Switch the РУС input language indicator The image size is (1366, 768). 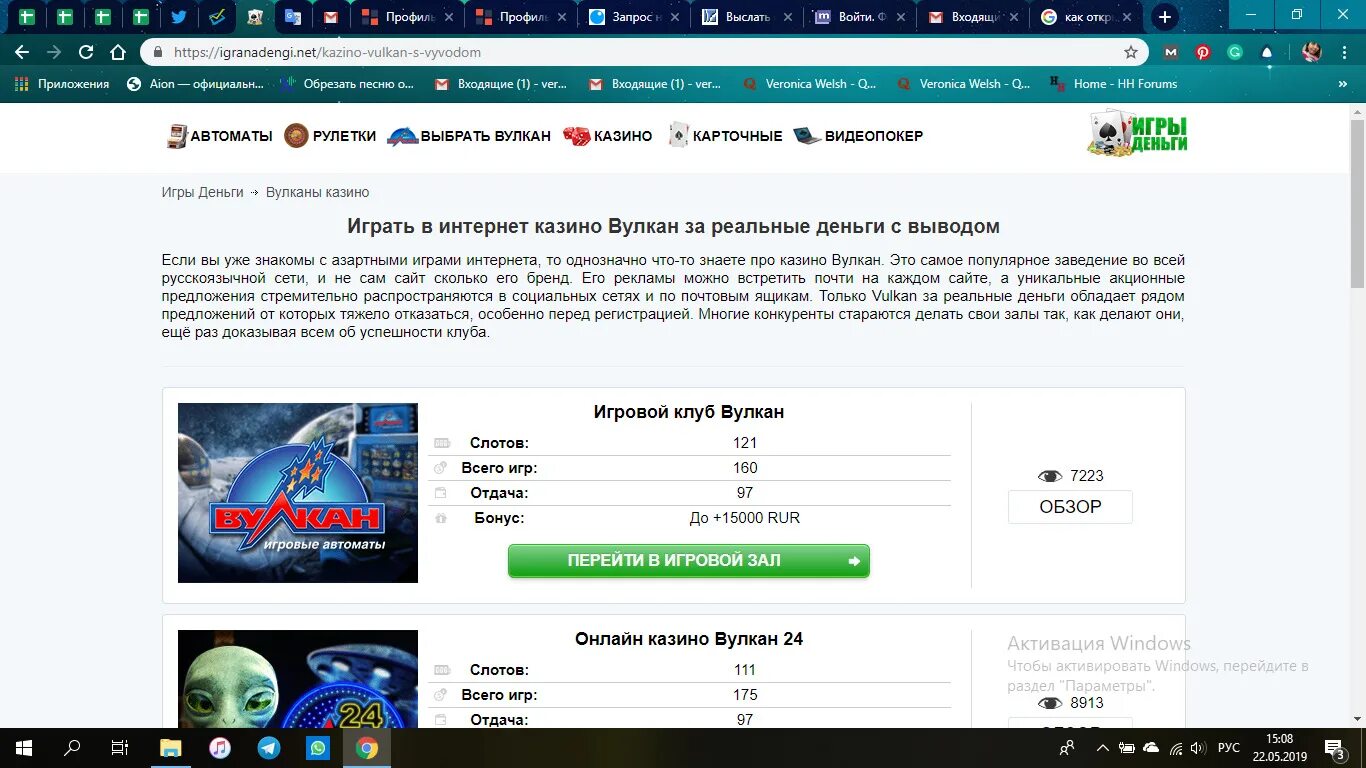pos(1229,748)
